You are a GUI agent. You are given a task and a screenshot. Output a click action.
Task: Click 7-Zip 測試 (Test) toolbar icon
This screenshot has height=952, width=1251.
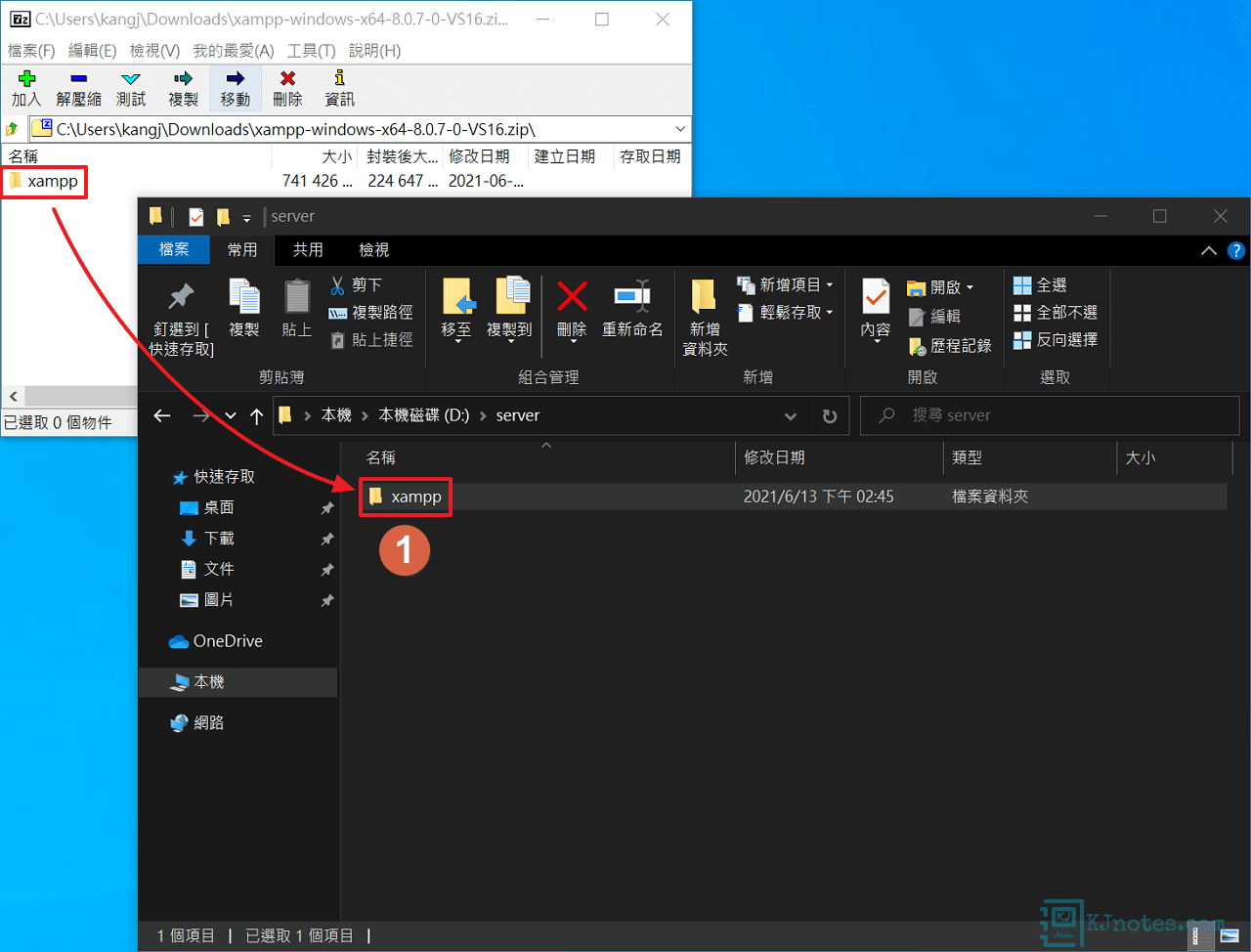coord(130,88)
